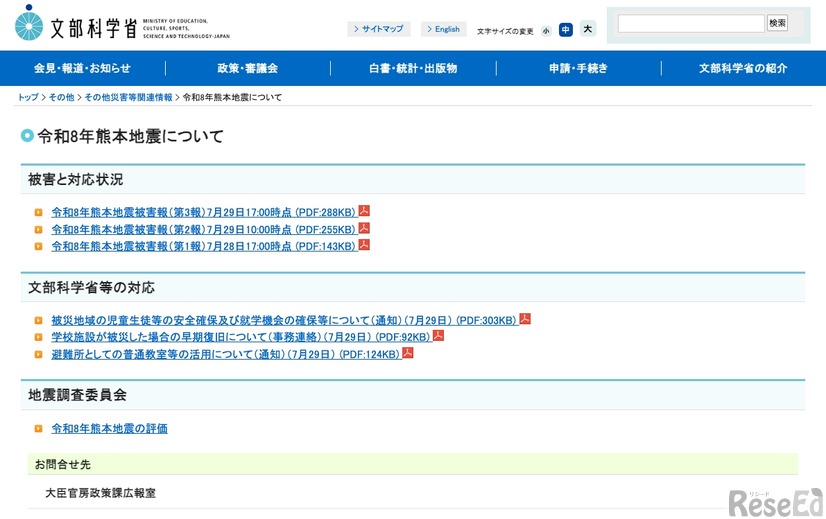Click breadcrumb text 令和8年熊本地震について
826x519 pixels.
pyautogui.click(x=232, y=97)
